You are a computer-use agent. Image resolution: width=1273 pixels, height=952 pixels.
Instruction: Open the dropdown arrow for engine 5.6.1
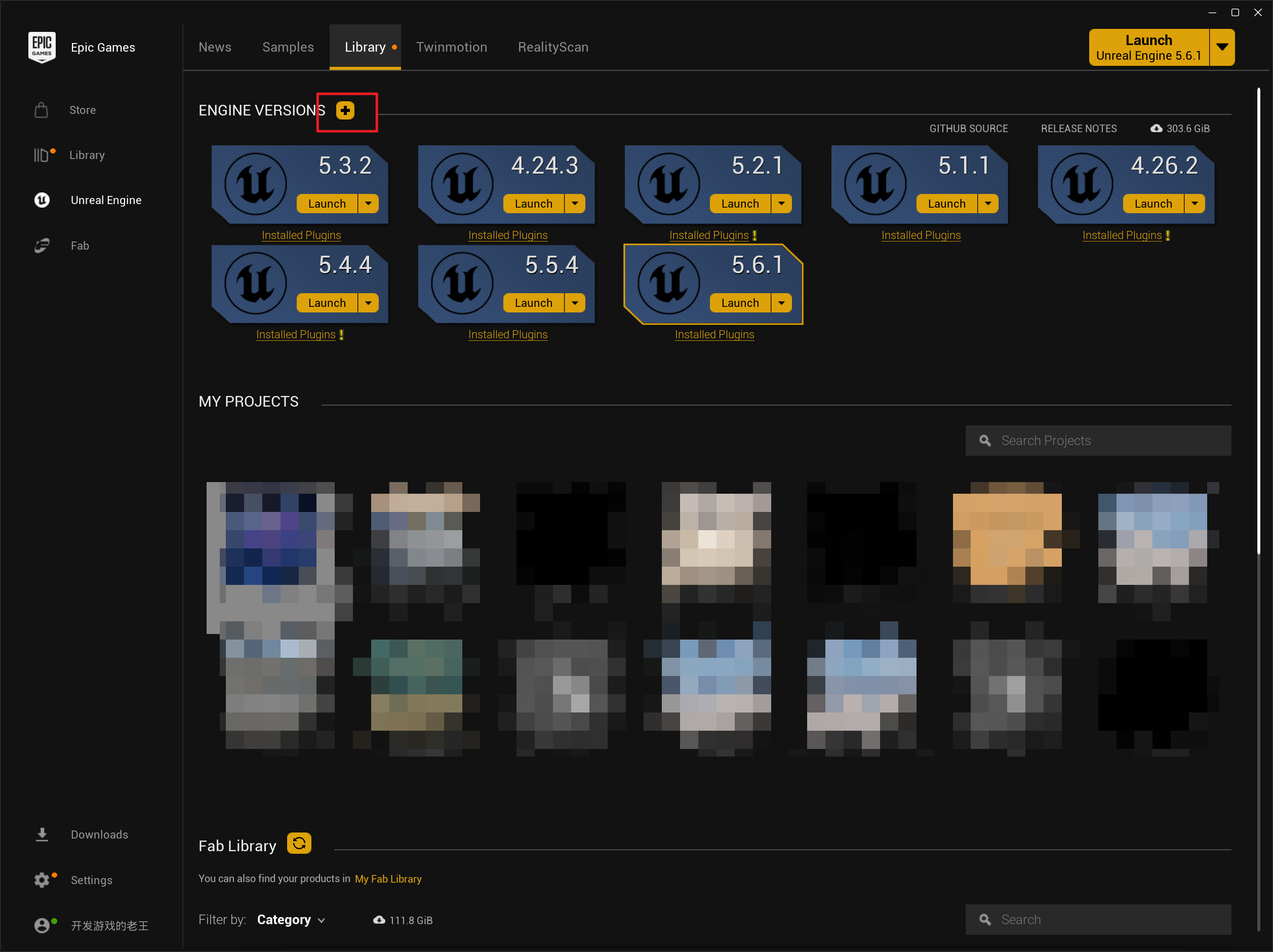[x=781, y=303]
